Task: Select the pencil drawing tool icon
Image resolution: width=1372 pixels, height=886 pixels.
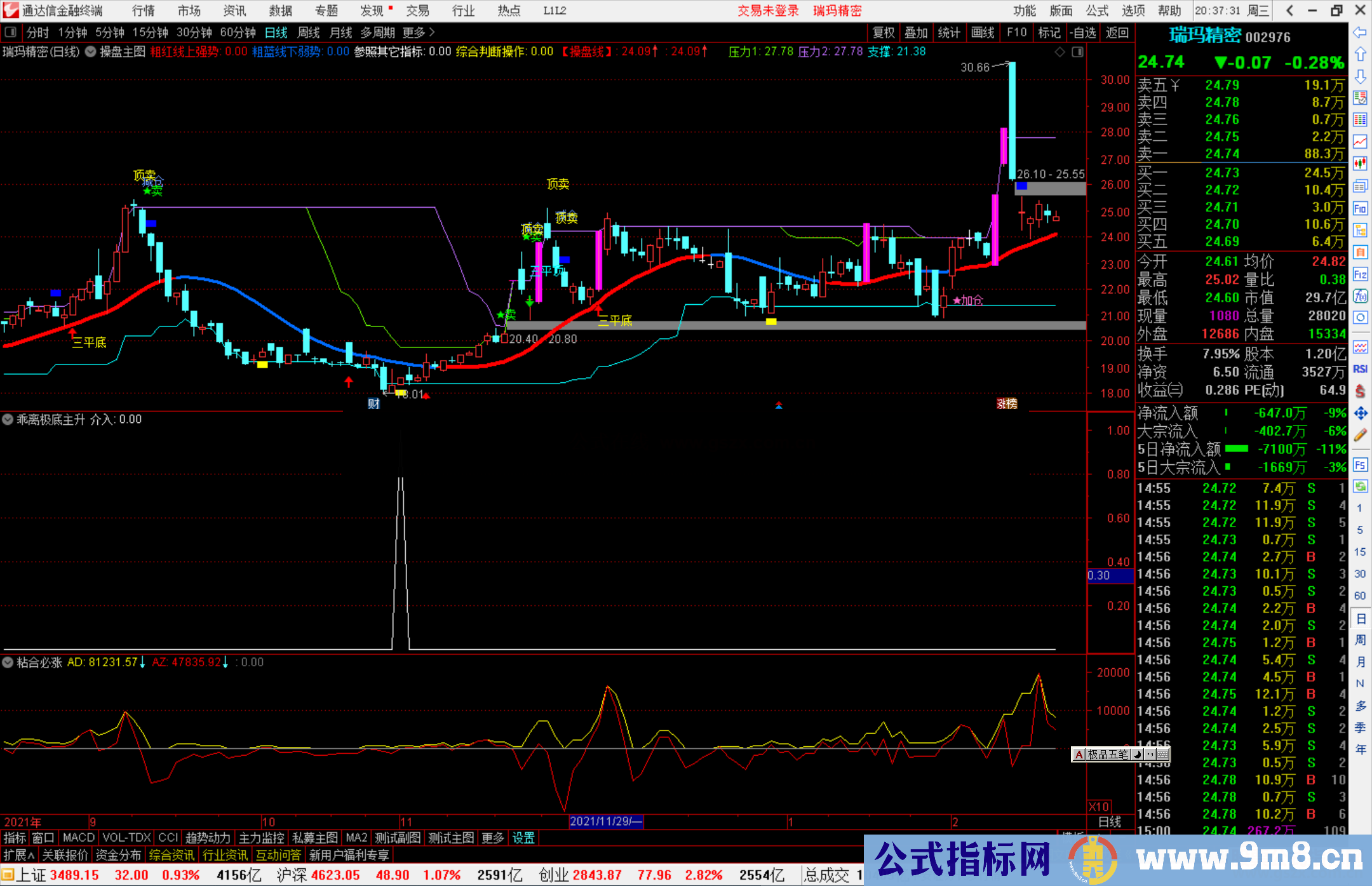Action: tap(1360, 436)
